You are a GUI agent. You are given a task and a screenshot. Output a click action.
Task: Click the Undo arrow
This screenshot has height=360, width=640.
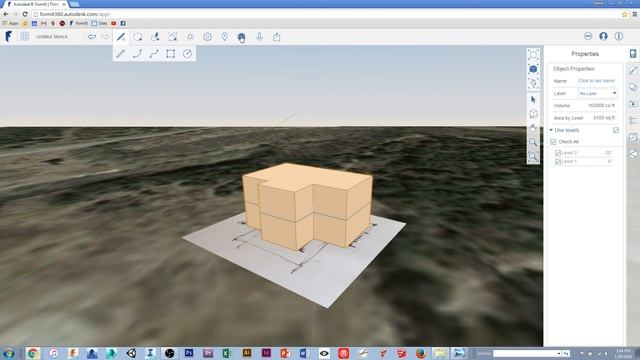[x=92, y=37]
